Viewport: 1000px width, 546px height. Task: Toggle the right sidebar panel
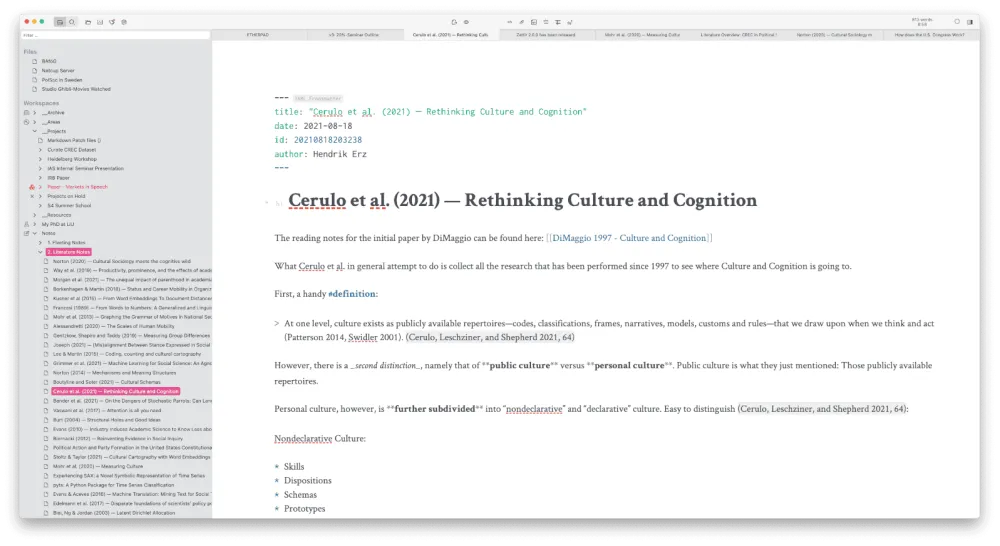pos(970,21)
